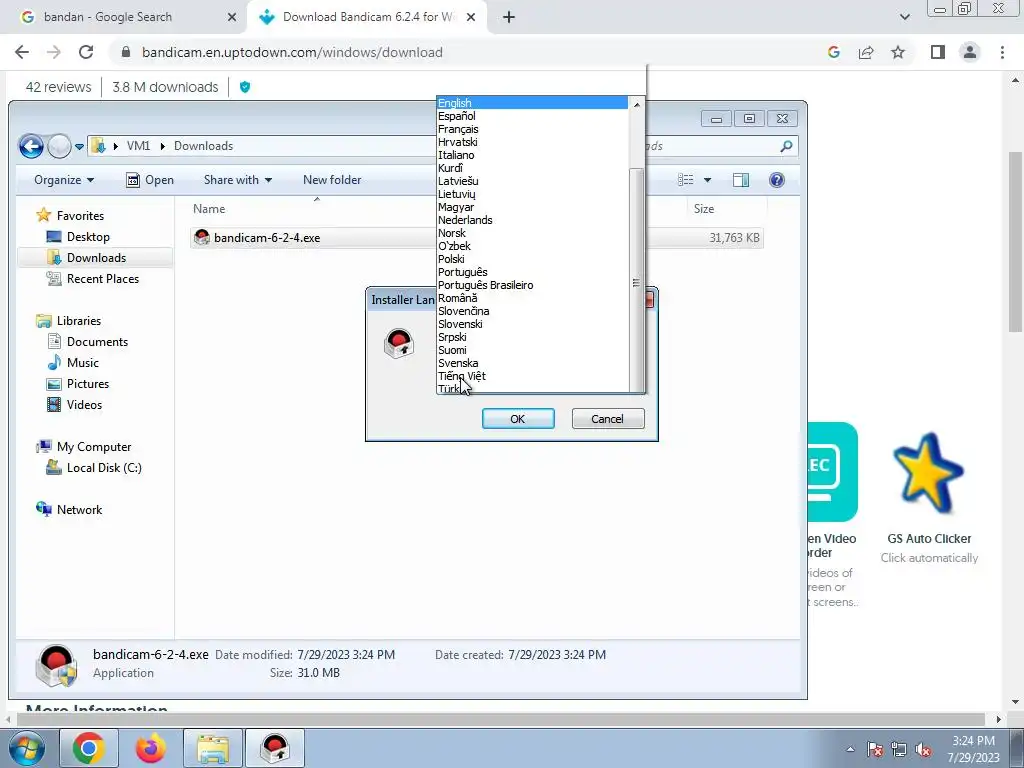Choose Svenska in language list

[x=532, y=363]
